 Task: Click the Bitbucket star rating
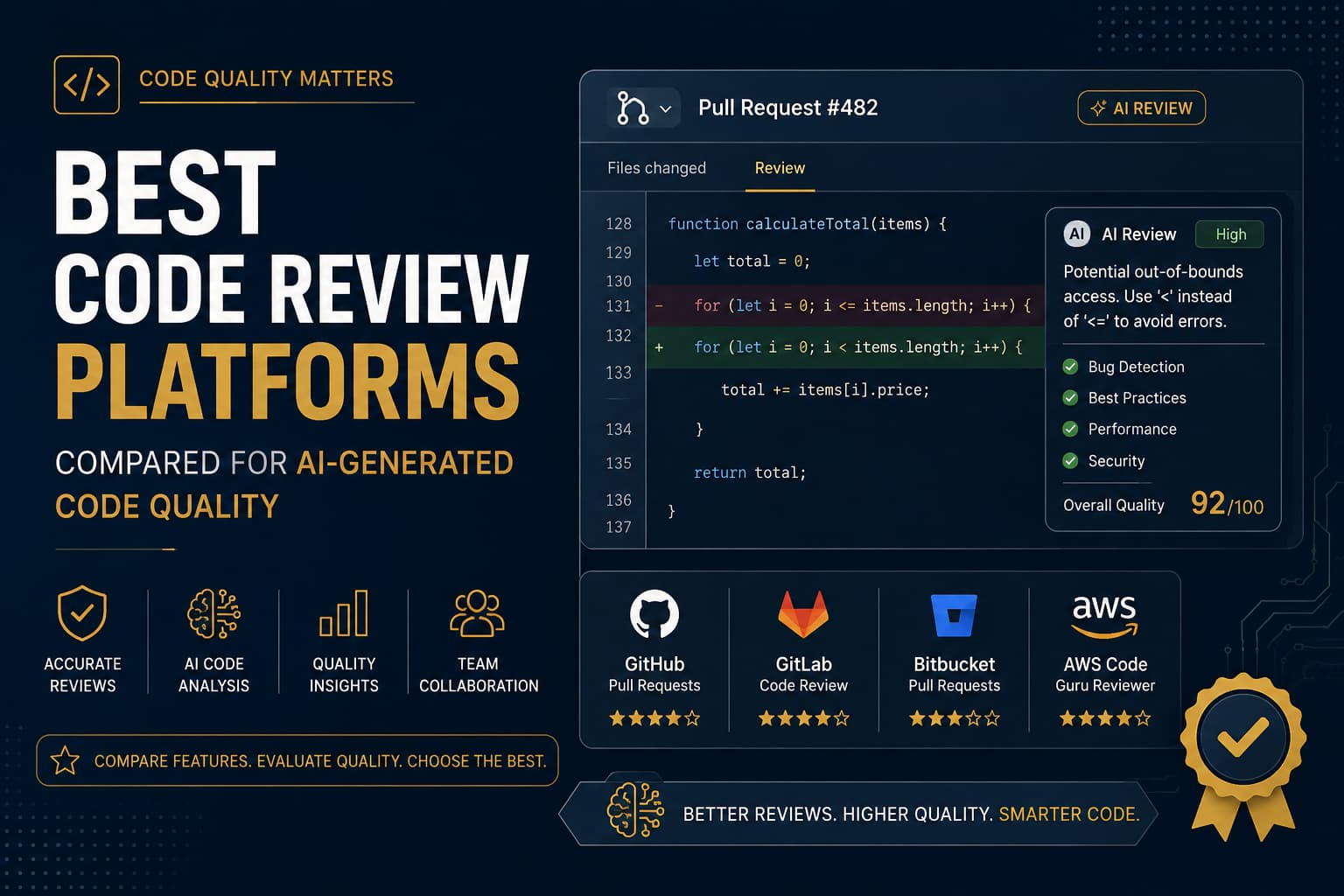[954, 718]
